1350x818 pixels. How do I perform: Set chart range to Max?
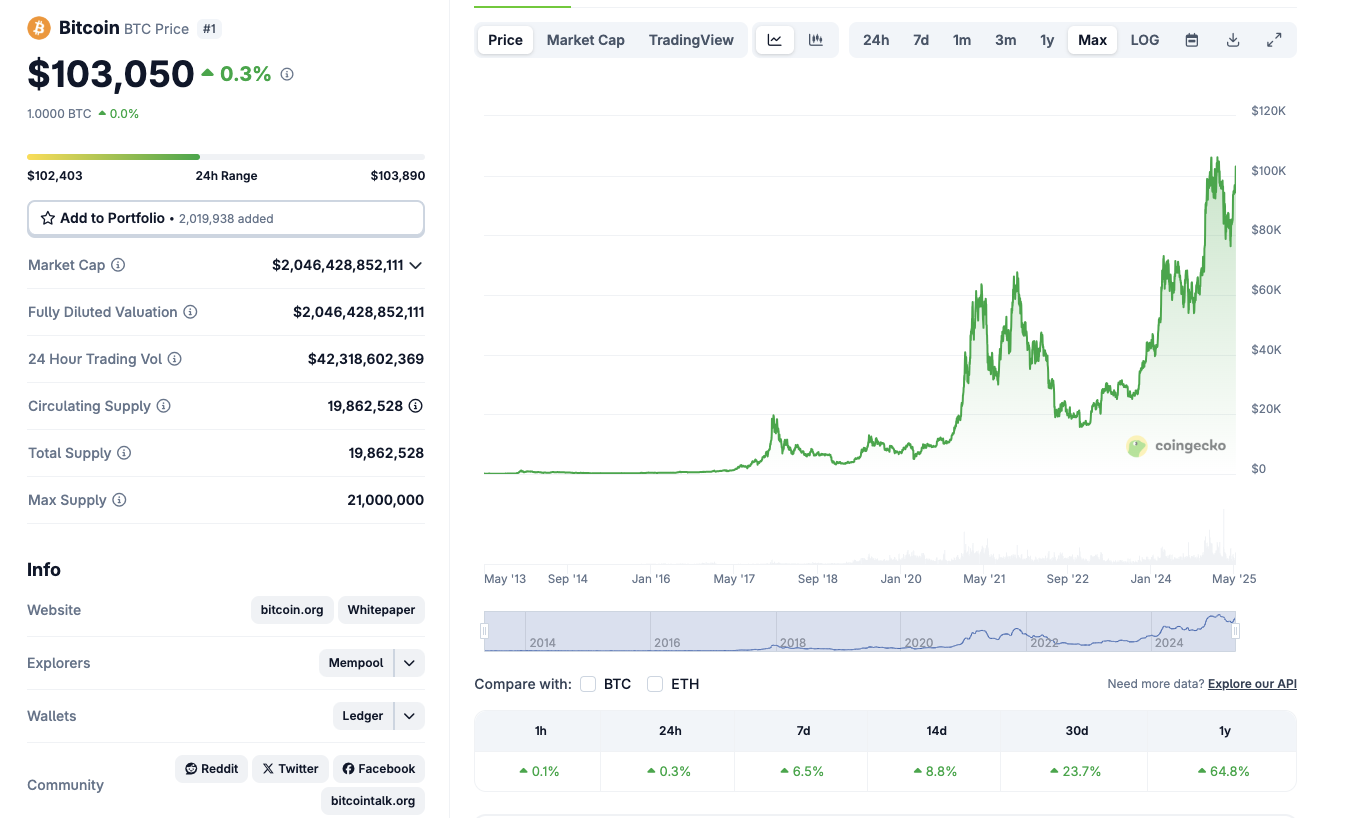click(1093, 40)
